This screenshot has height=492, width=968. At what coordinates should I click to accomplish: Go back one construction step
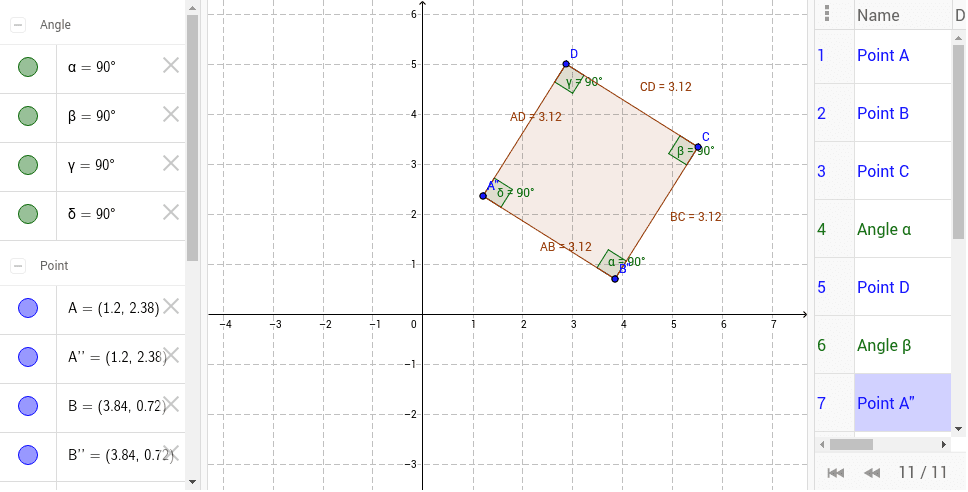pyautogui.click(x=872, y=473)
